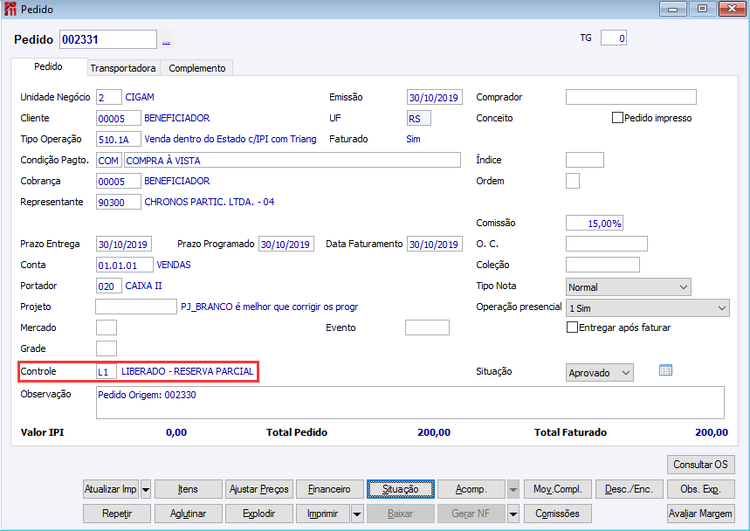Check the Entregar após faturar option
This screenshot has width=750, height=531.
(x=572, y=327)
